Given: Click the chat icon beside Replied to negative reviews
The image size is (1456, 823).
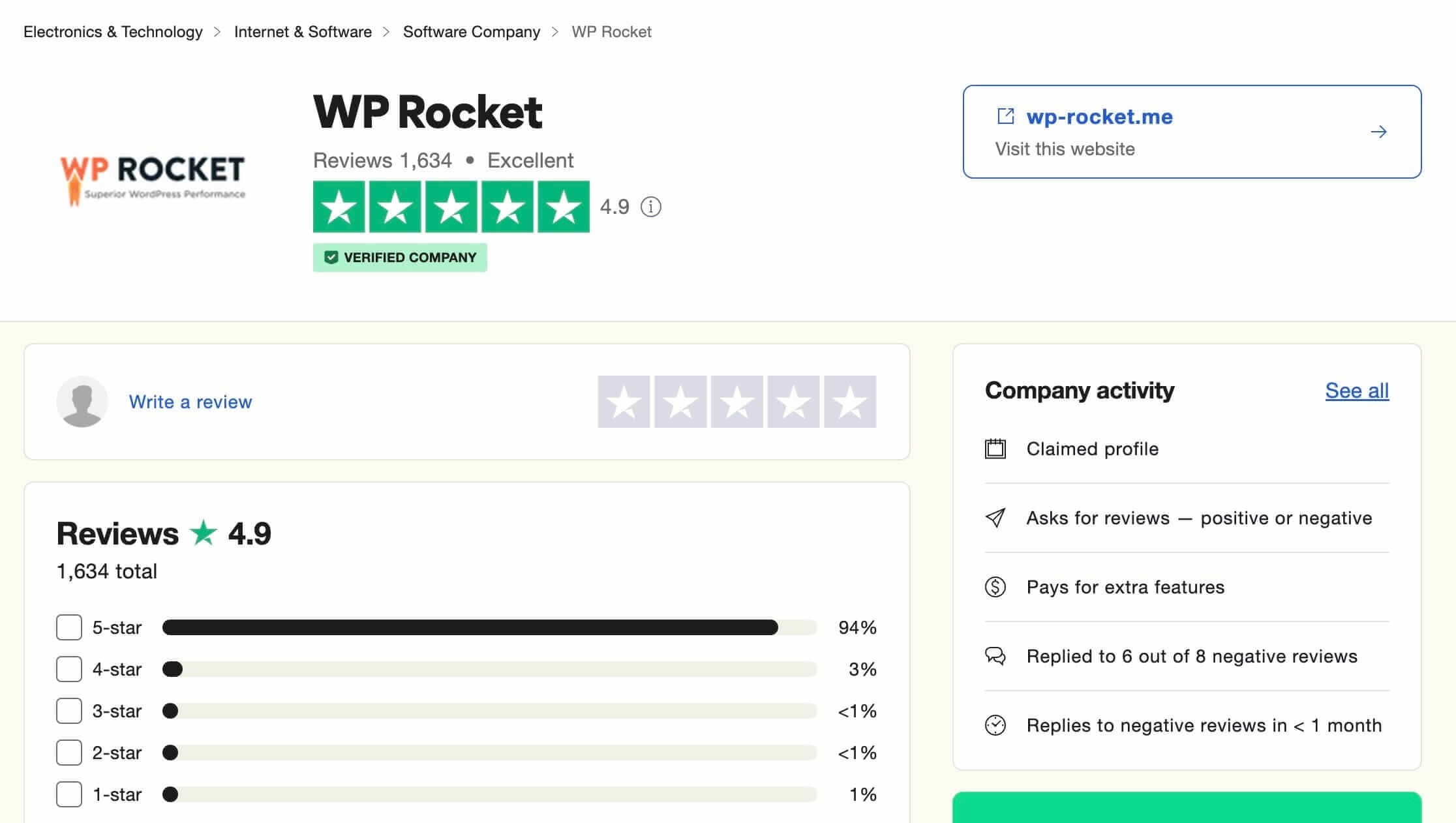Looking at the screenshot, I should (x=994, y=657).
